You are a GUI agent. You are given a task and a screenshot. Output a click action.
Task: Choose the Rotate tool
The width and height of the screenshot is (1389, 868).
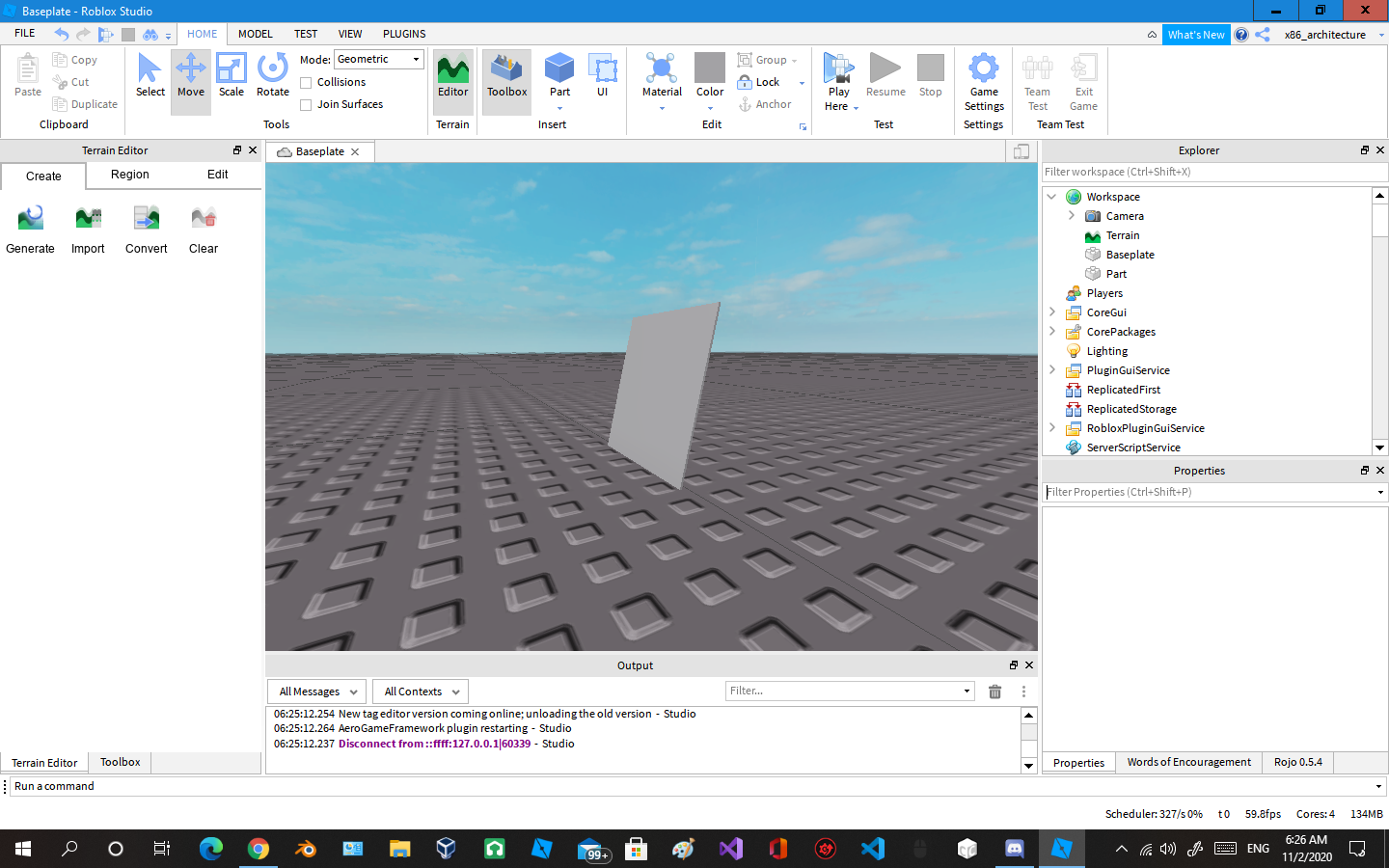[x=273, y=76]
